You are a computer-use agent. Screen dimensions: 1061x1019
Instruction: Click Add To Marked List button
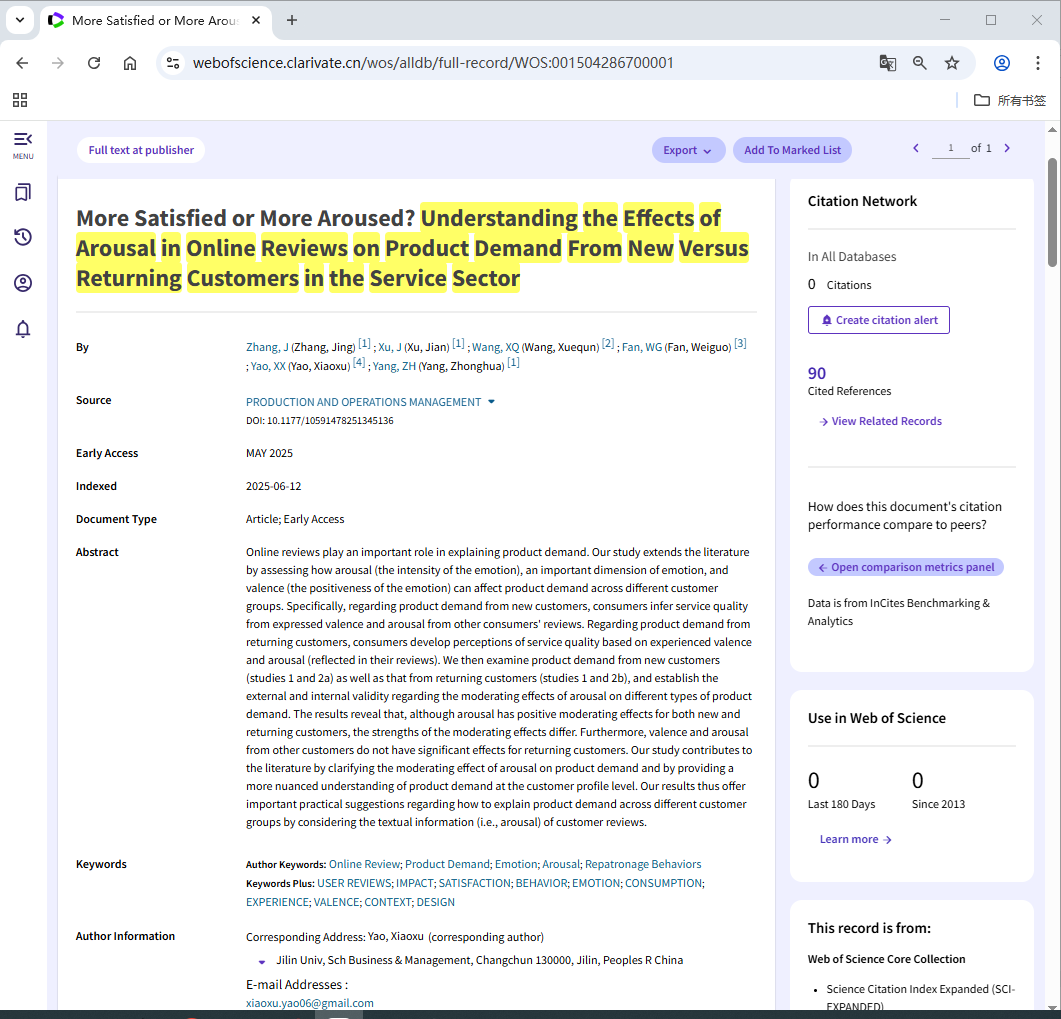pos(792,150)
